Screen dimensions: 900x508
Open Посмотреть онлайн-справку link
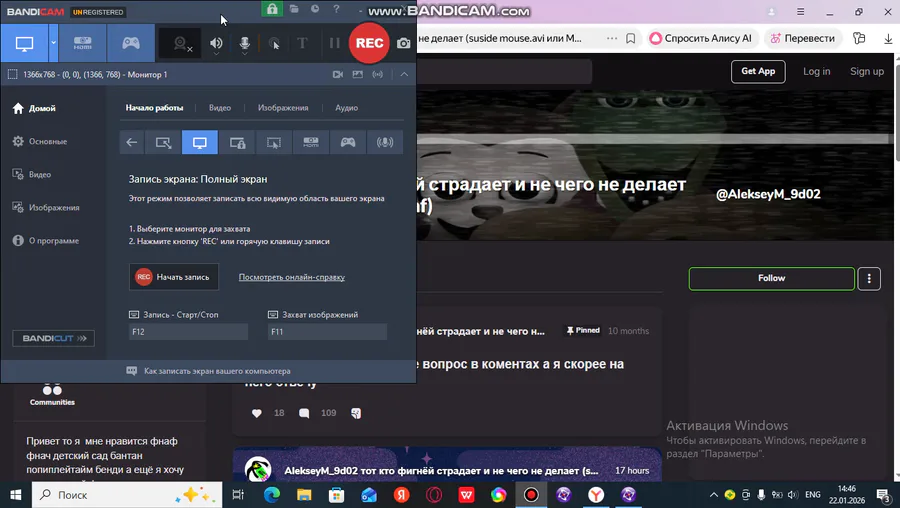click(292, 277)
